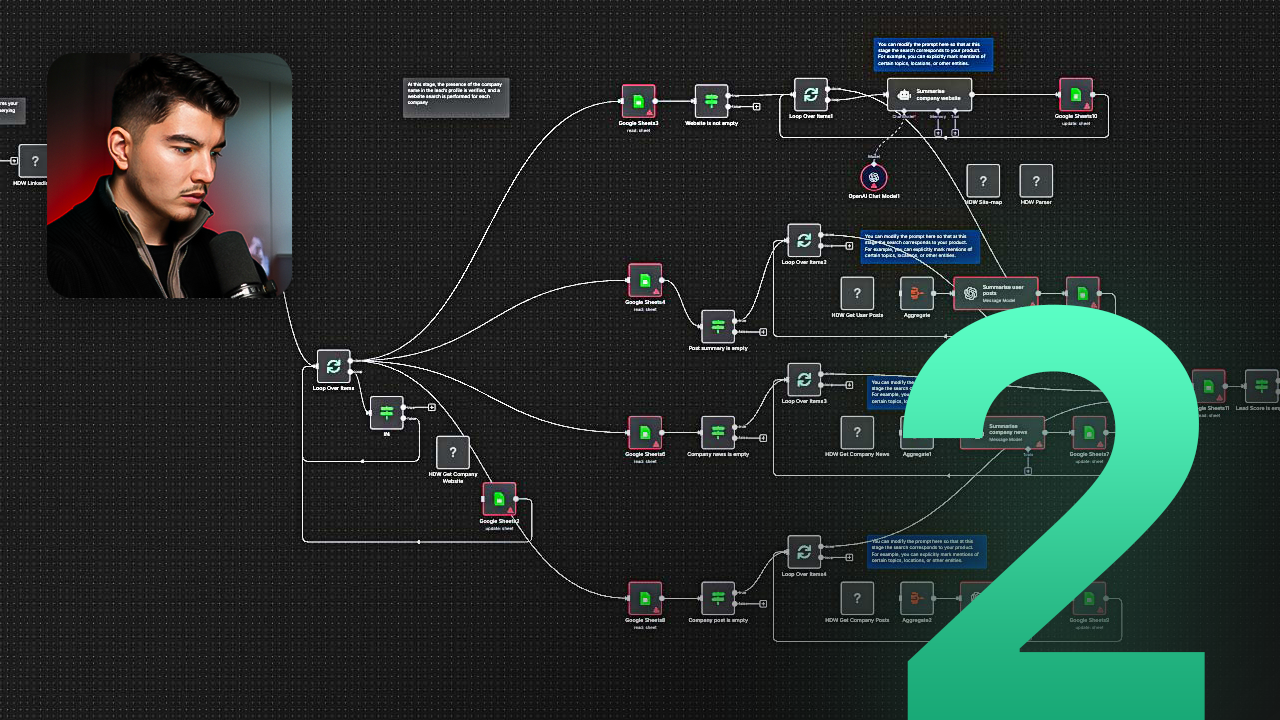Select the Google Sheets10 update node
1280x720 pixels.
click(x=1076, y=95)
